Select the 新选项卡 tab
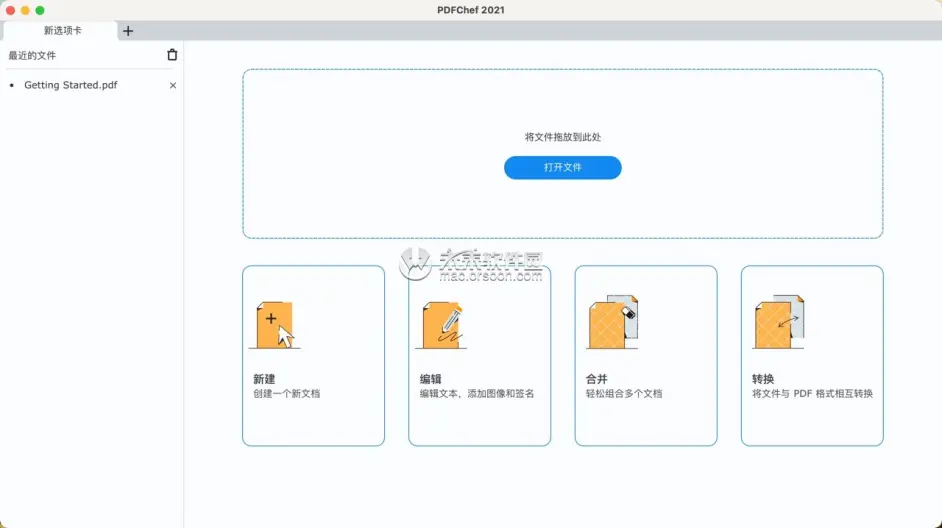The width and height of the screenshot is (942, 528). tap(62, 31)
